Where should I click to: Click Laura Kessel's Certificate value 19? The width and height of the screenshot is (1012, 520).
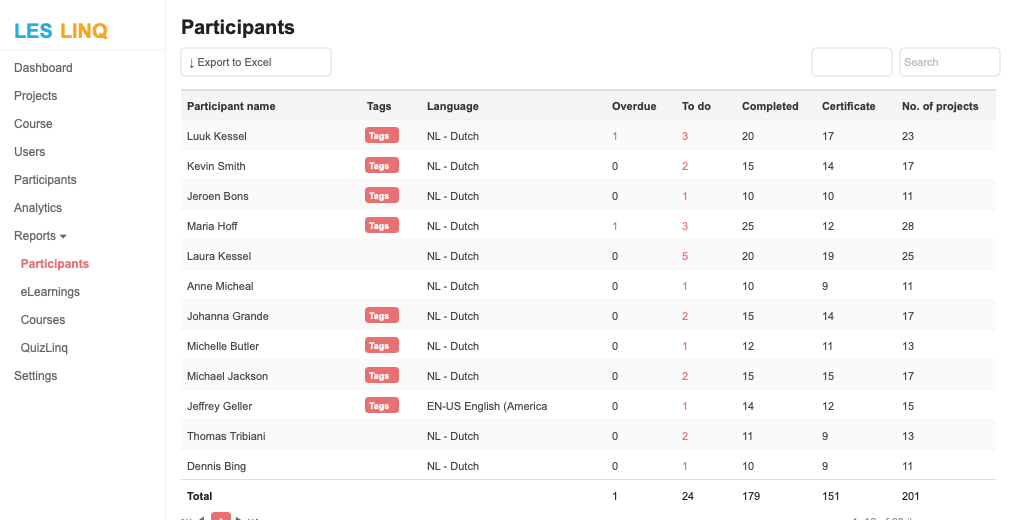tap(828, 256)
